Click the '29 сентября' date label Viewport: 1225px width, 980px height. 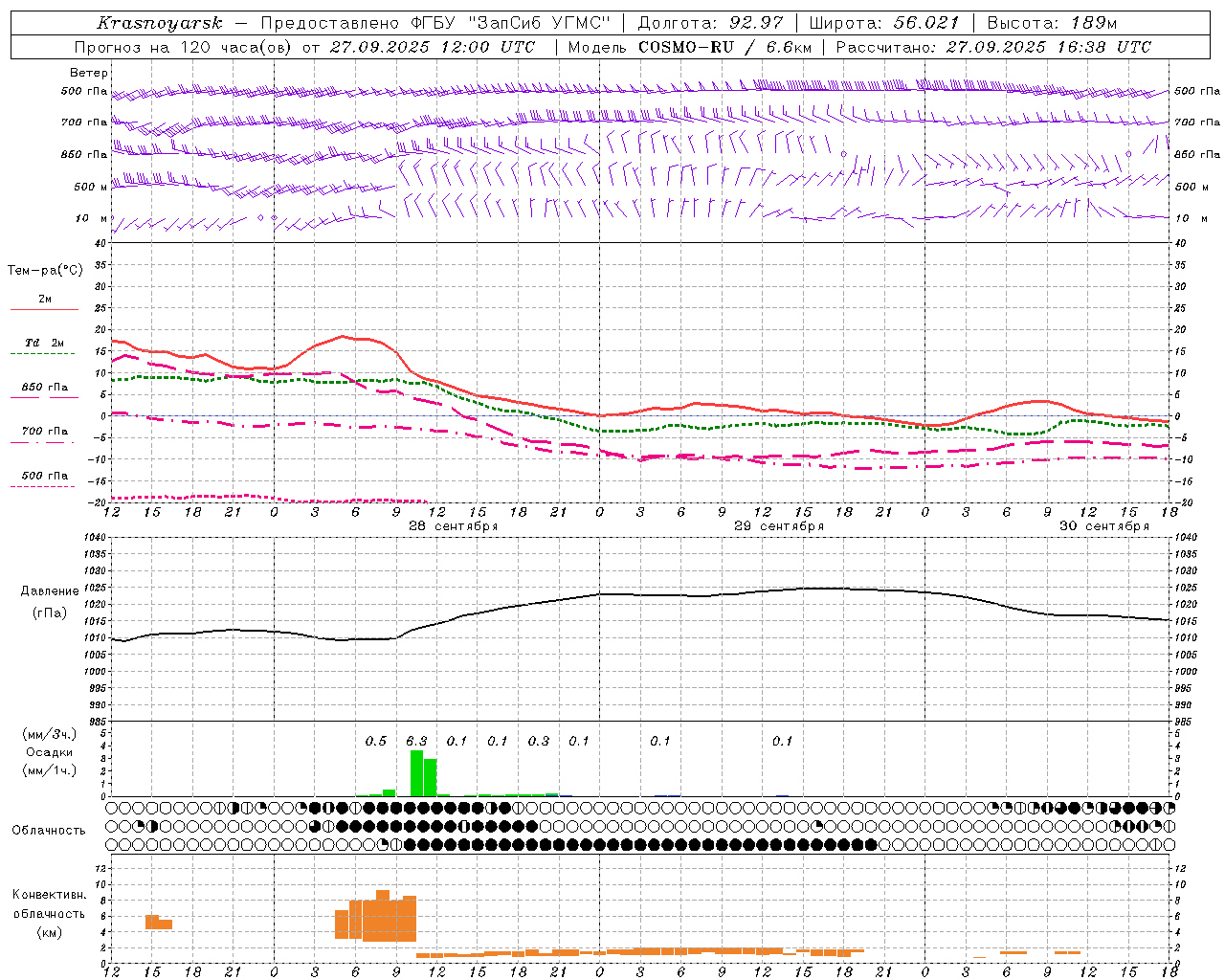[779, 526]
